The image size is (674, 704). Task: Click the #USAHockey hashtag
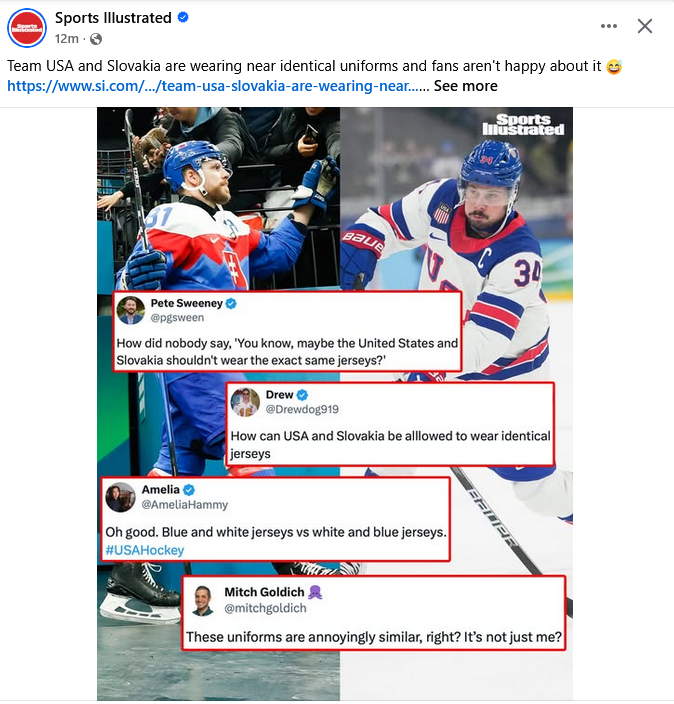click(x=145, y=550)
